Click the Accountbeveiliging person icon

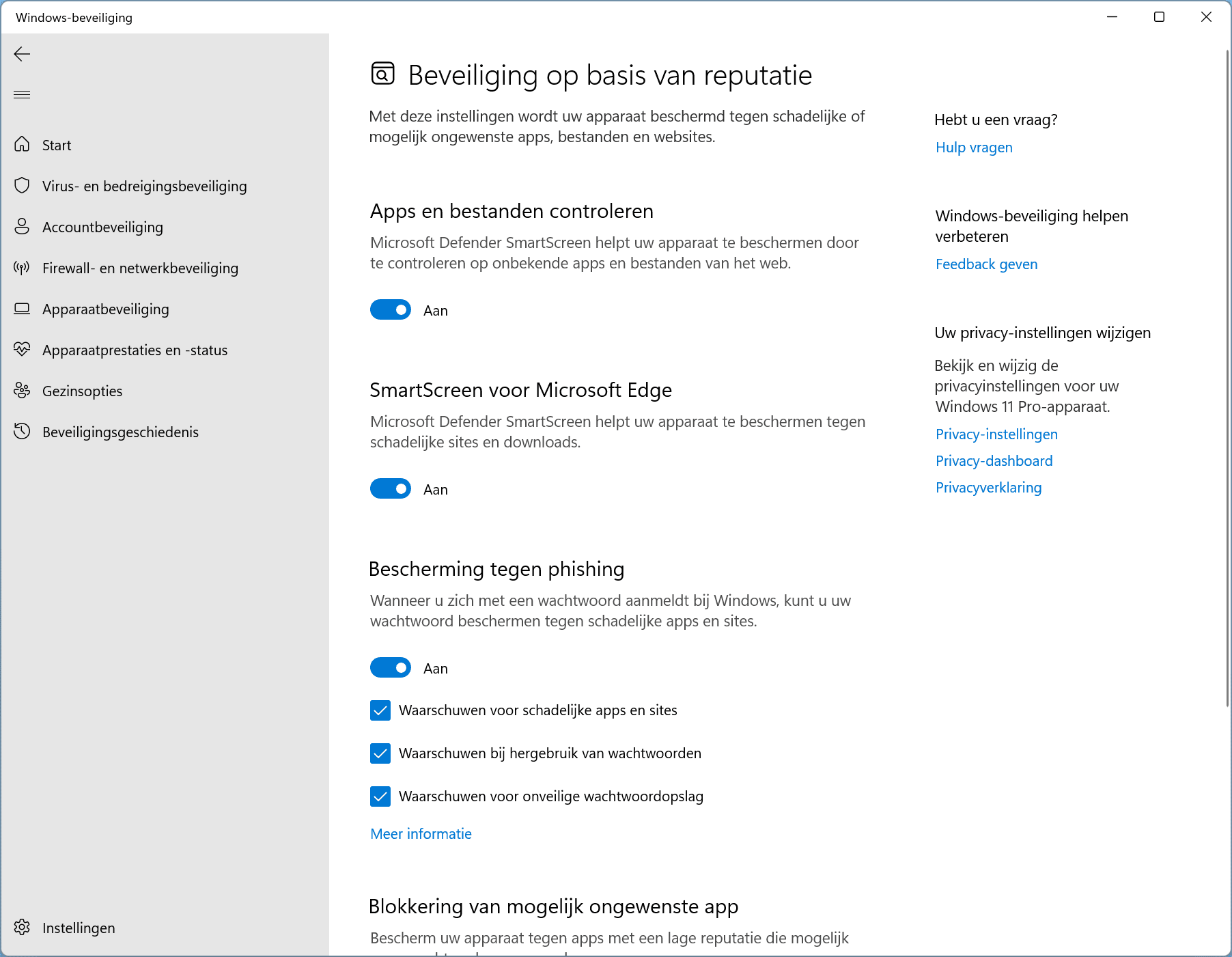[22, 226]
